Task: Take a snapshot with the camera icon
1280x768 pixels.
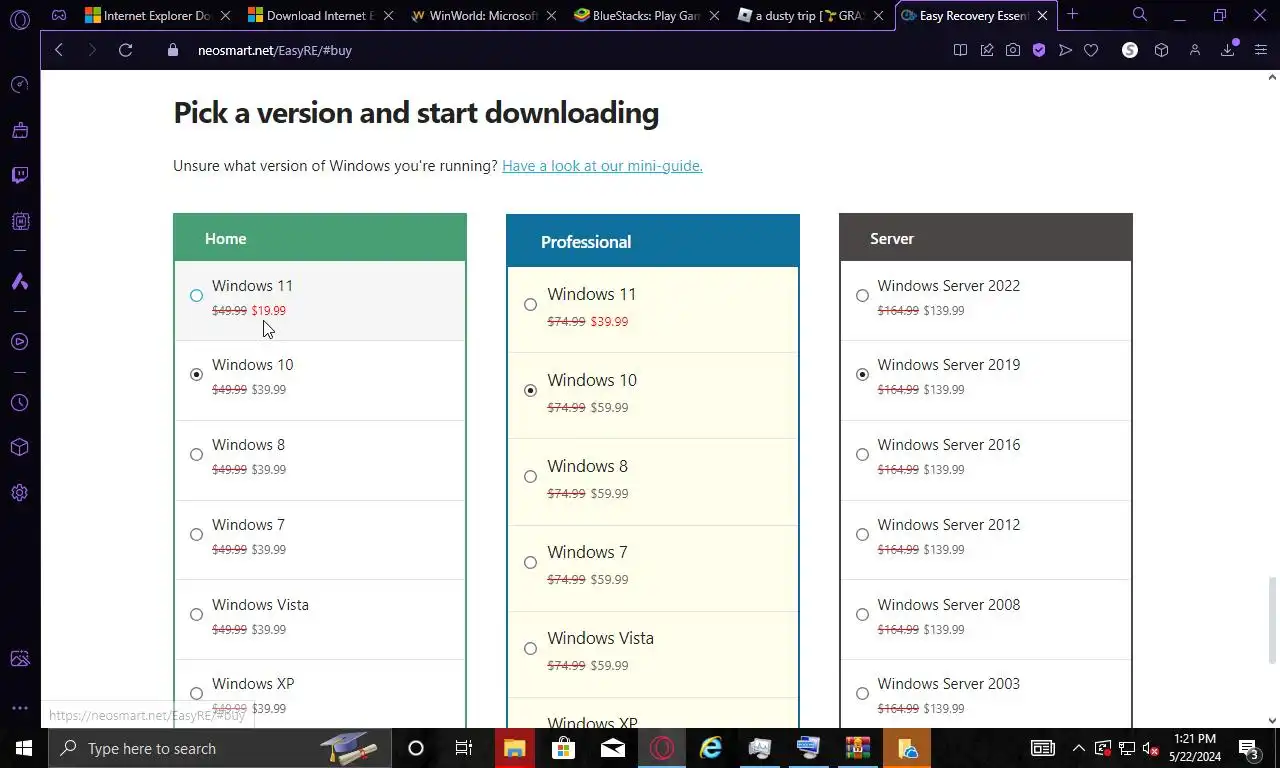Action: point(1013,50)
